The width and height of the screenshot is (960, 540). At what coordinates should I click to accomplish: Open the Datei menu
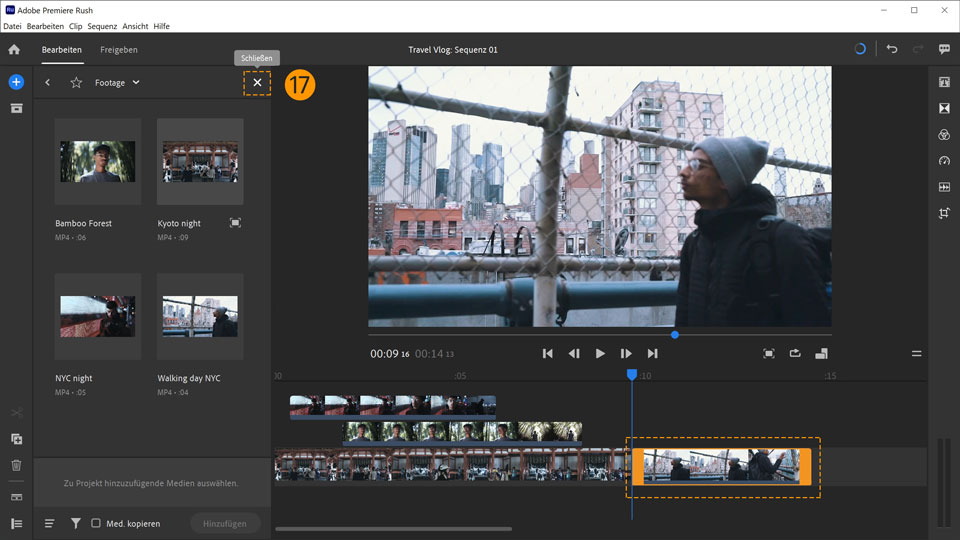(x=12, y=26)
